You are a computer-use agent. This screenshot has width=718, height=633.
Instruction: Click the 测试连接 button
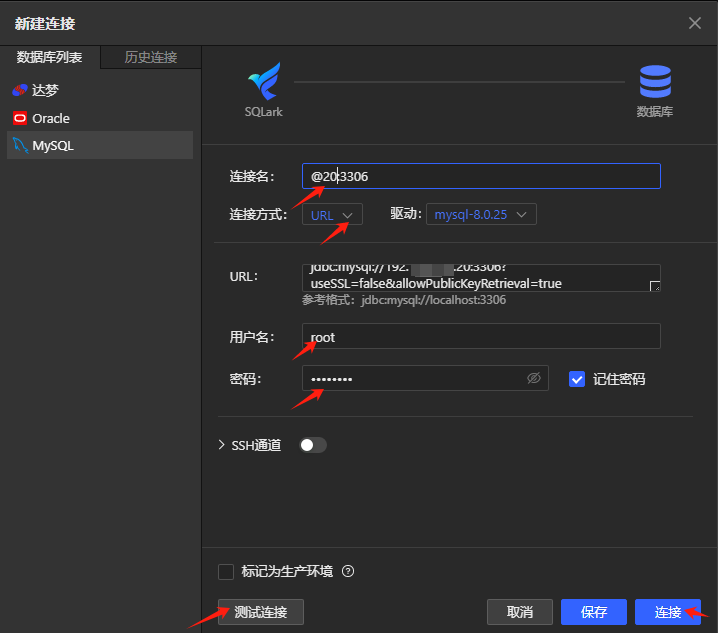pyautogui.click(x=261, y=612)
